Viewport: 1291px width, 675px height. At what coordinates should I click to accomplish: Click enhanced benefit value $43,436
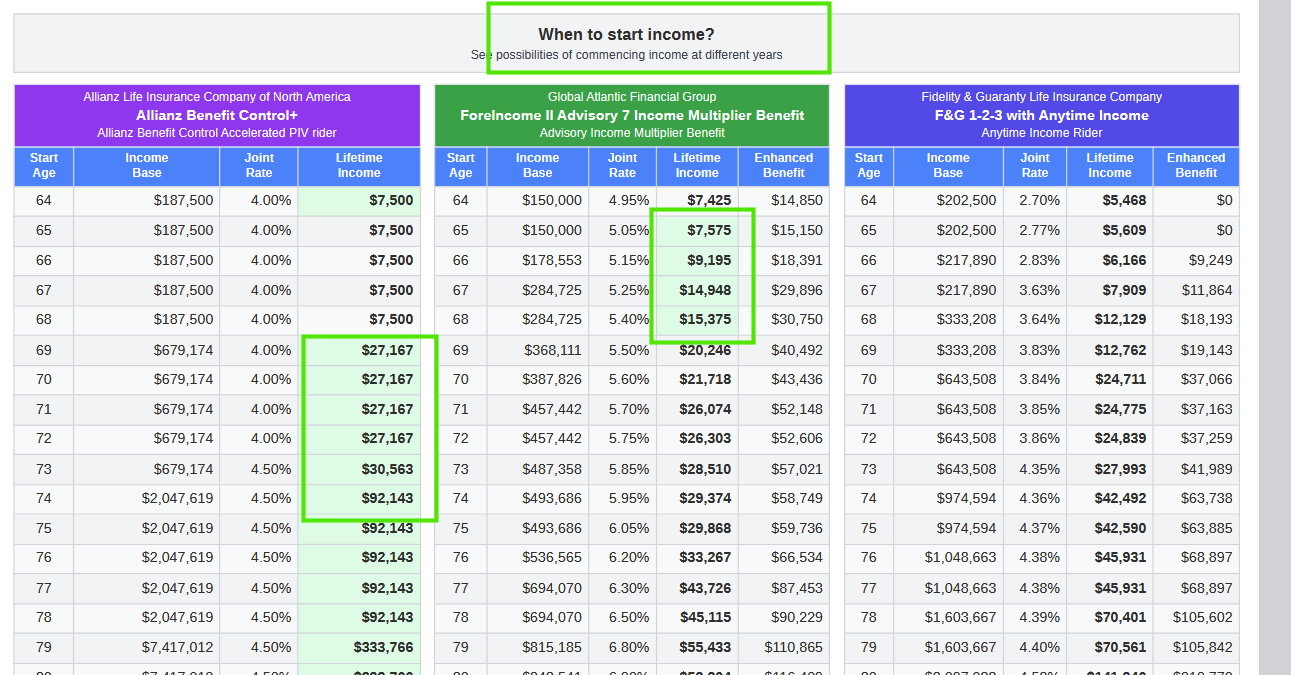(x=797, y=379)
